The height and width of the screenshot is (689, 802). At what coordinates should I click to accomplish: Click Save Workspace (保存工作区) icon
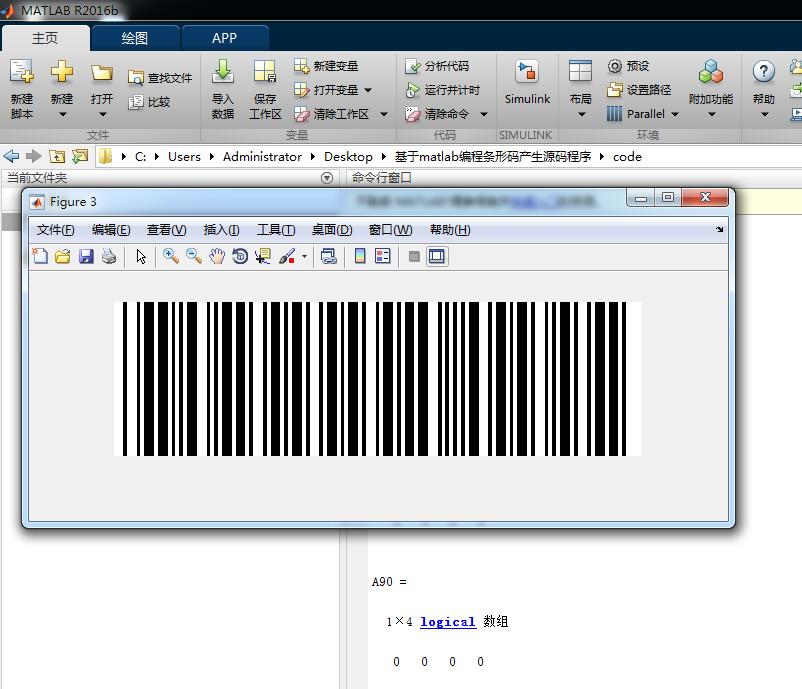pos(265,72)
